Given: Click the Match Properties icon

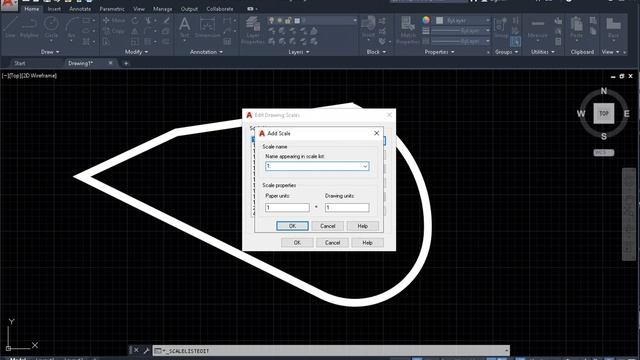Looking at the screenshot, I should click(x=407, y=30).
